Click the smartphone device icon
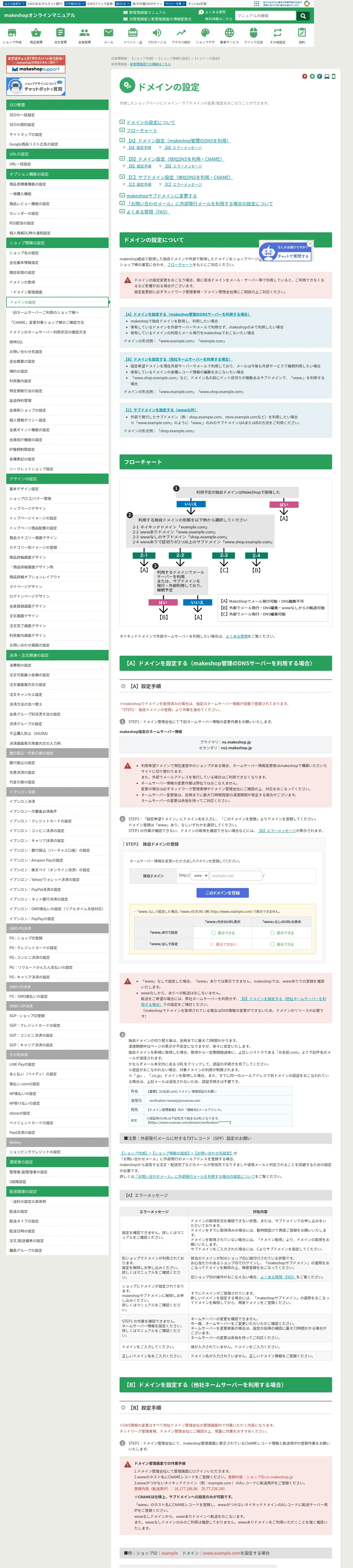 click(333, 77)
